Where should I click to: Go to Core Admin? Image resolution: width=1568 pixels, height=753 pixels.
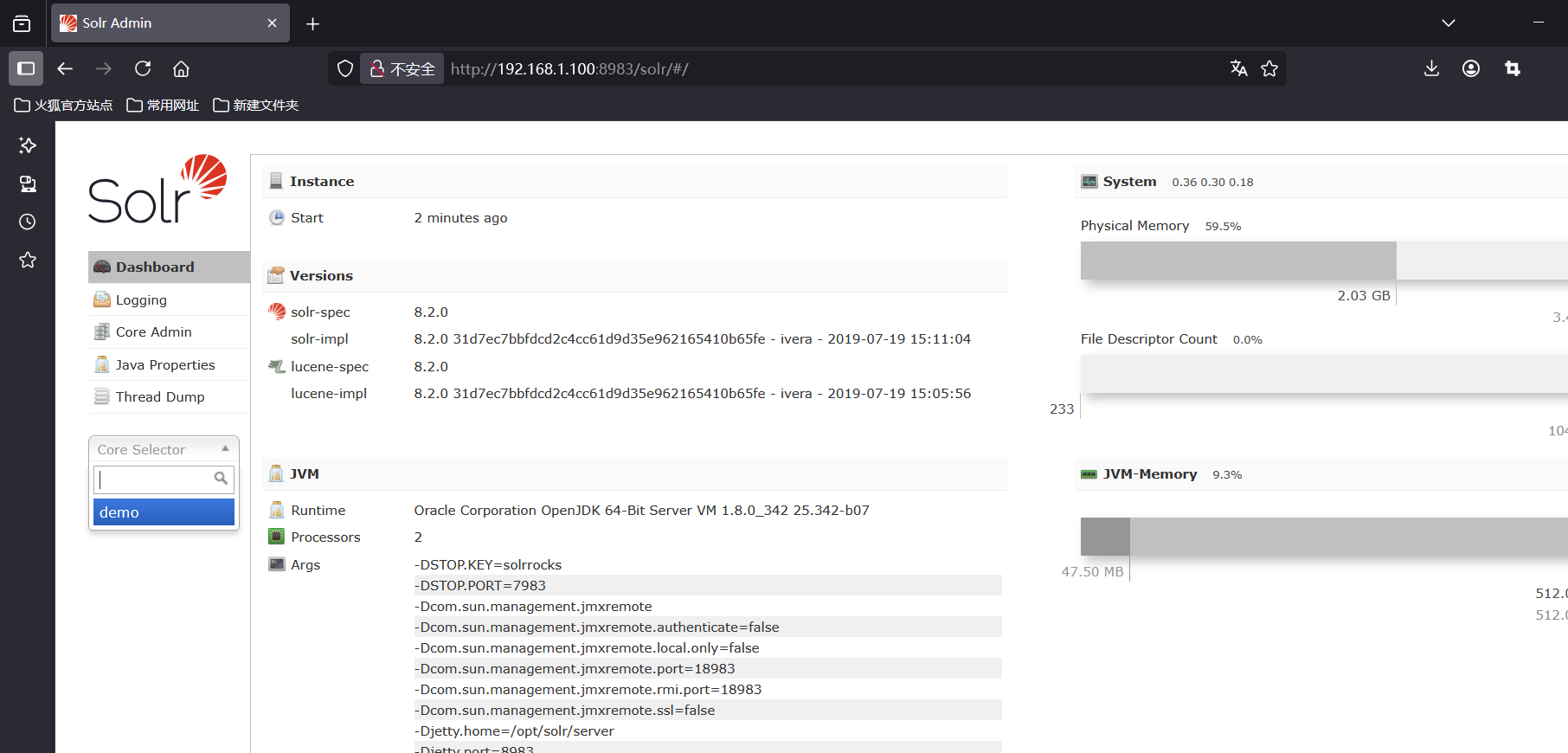point(169,331)
